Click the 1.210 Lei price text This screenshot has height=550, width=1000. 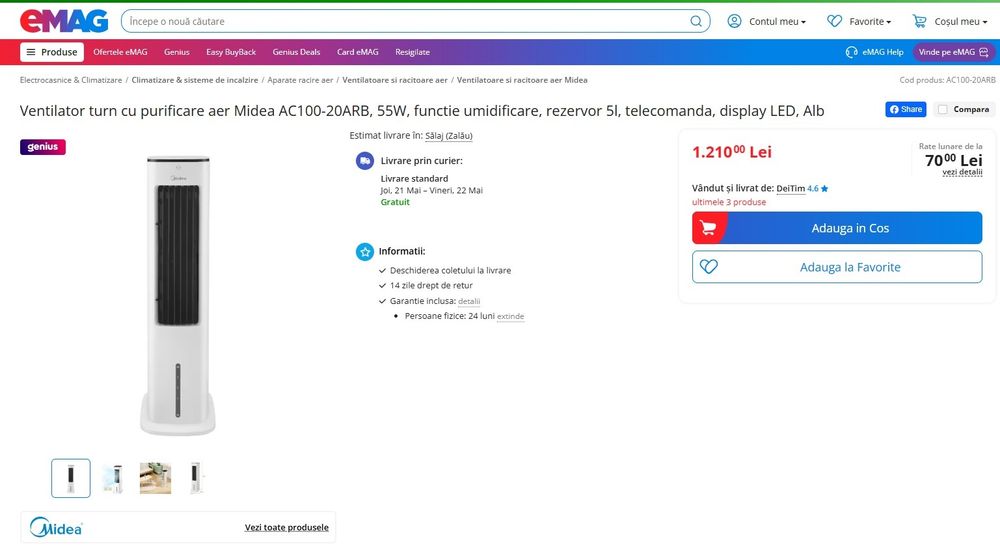(732, 152)
